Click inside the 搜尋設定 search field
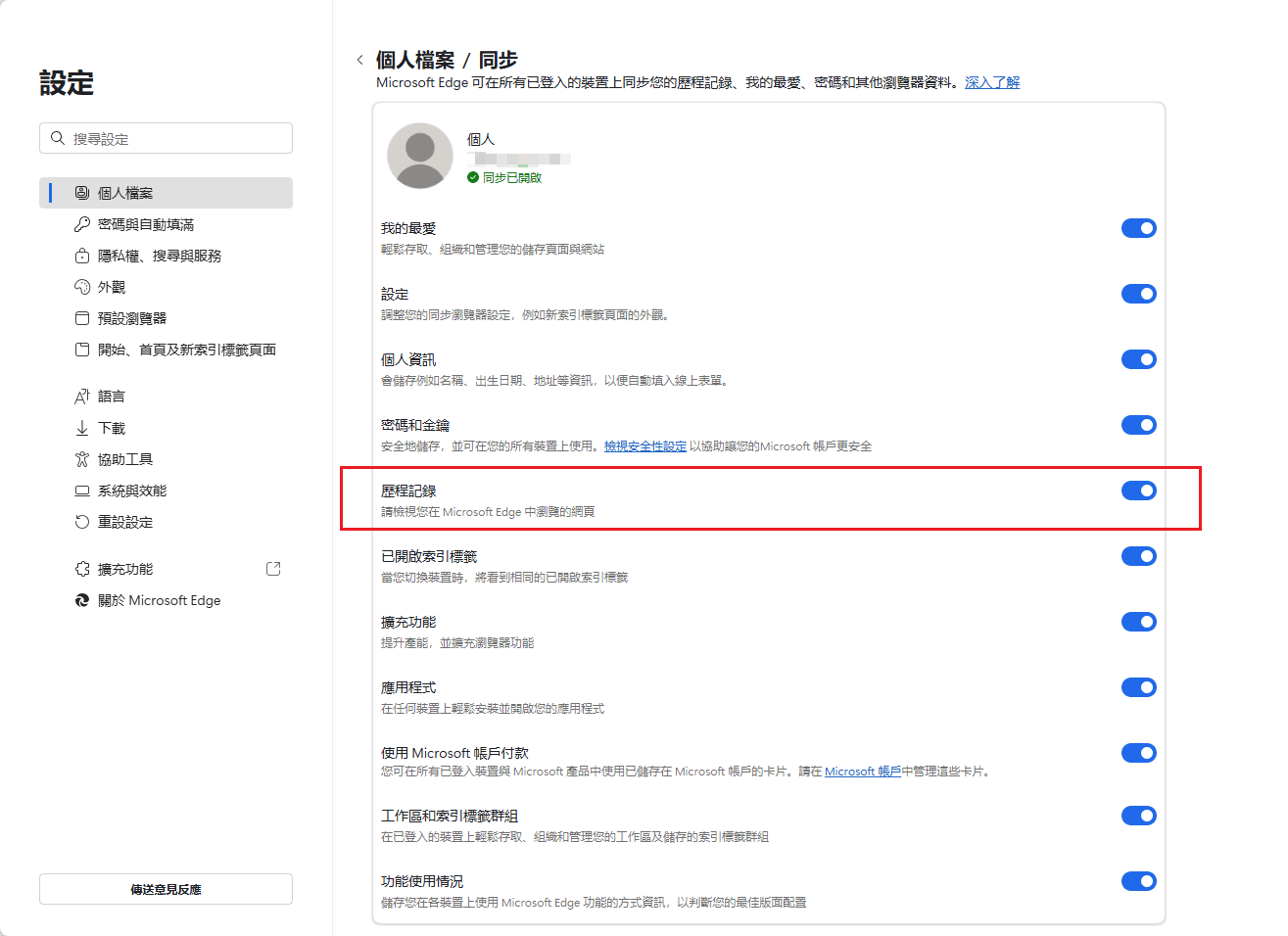Viewport: 1288px width, 936px height. tap(165, 138)
